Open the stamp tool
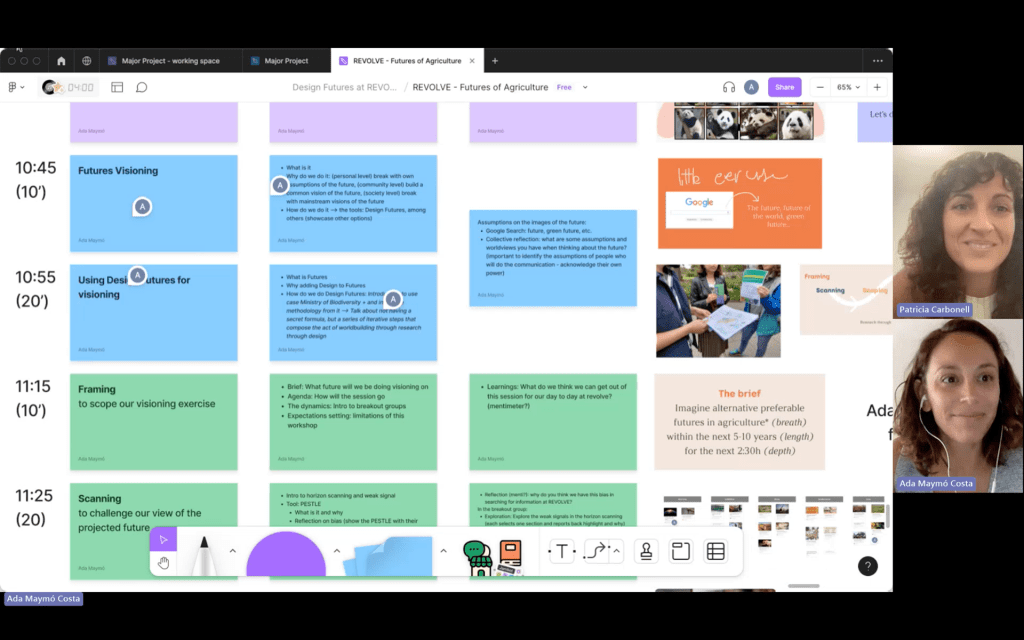Screen dimensions: 1024x640 pyautogui.click(x=646, y=551)
